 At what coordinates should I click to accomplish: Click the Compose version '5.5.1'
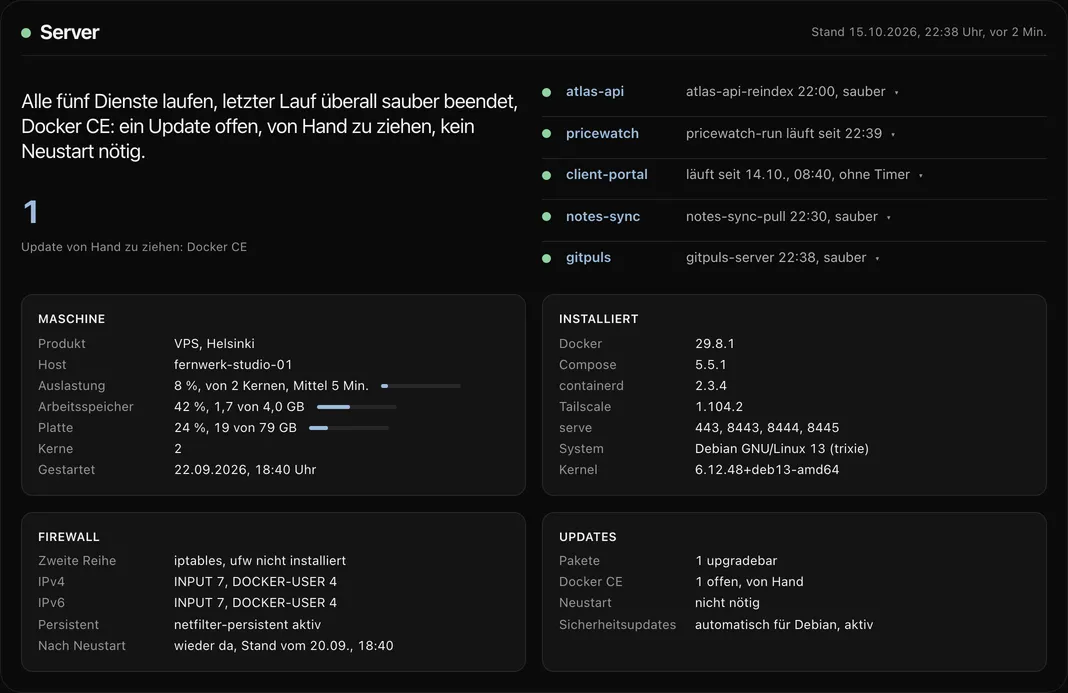tap(710, 365)
